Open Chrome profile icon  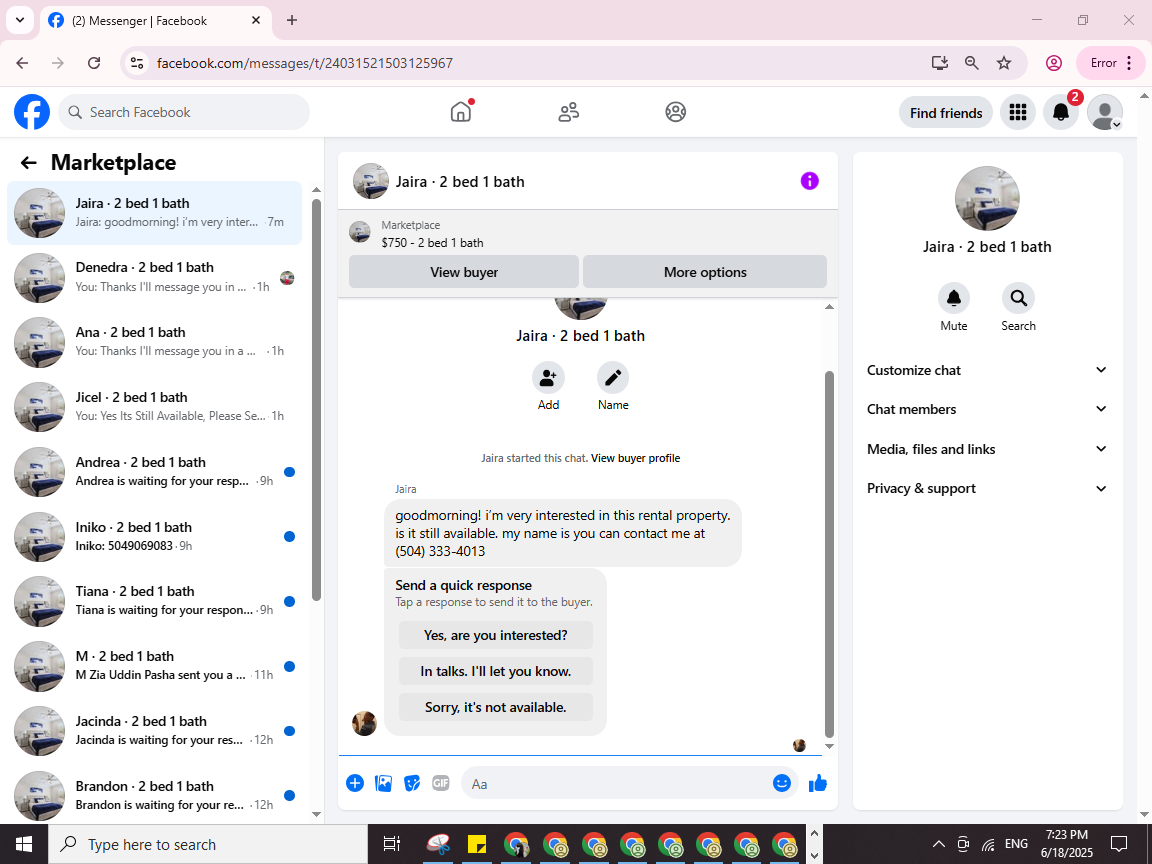1054,63
